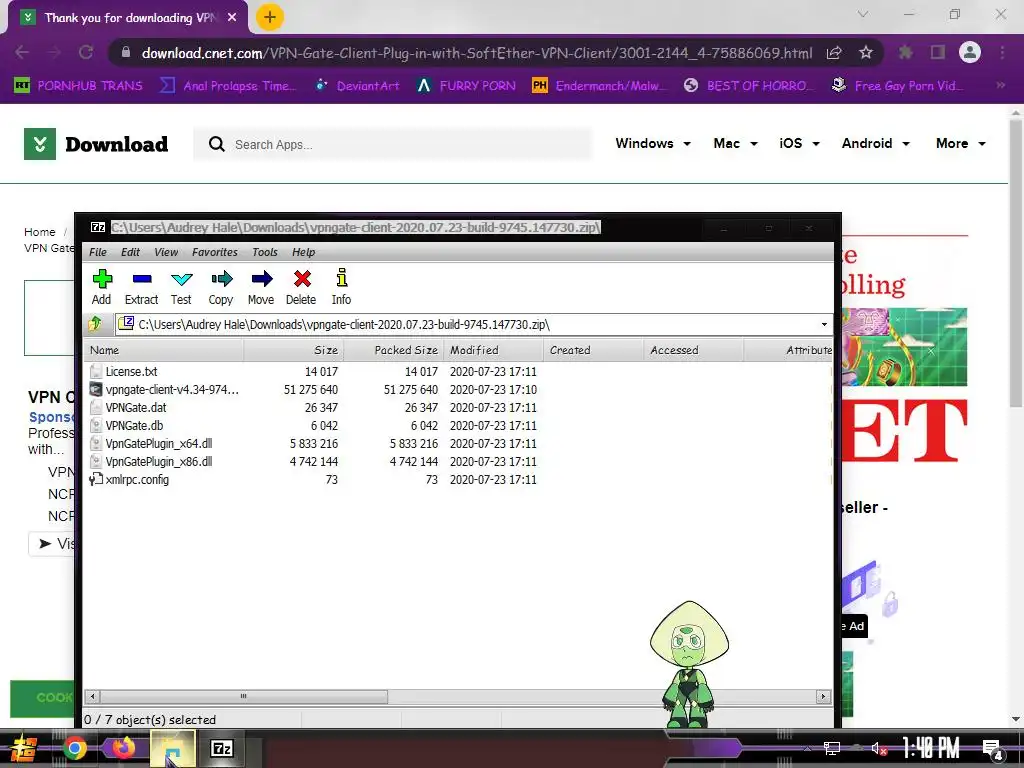Open the Chrome extensions puzzle icon
Viewport: 1024px width, 768px height.
coord(905,52)
